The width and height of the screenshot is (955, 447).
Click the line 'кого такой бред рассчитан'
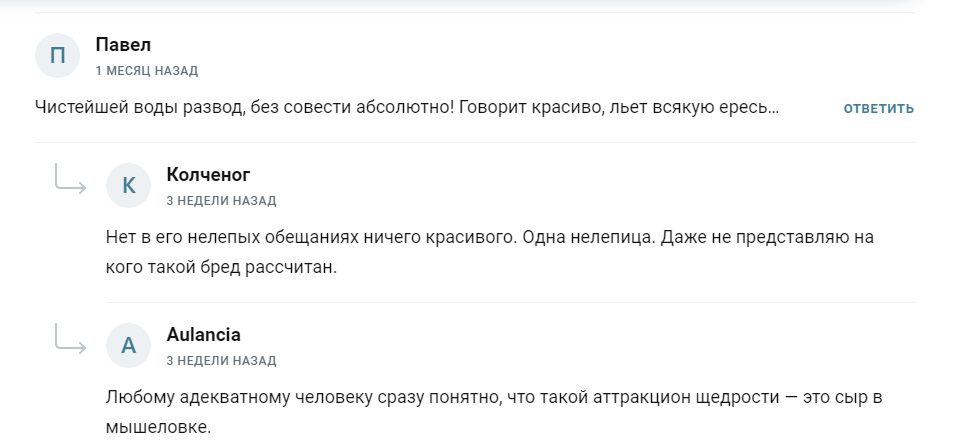(x=220, y=268)
